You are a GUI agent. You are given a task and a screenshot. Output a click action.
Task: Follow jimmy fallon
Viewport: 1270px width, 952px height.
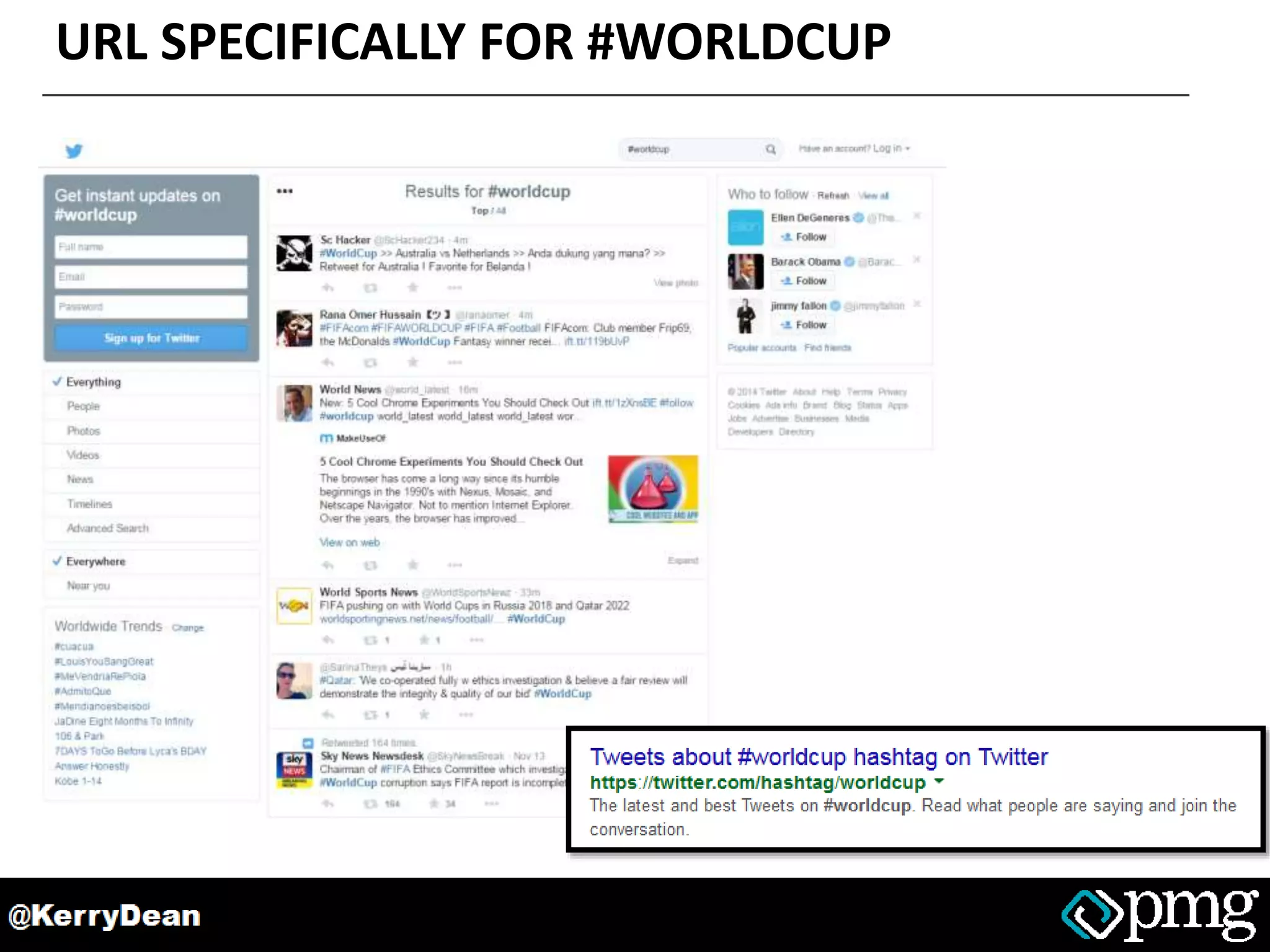[804, 325]
